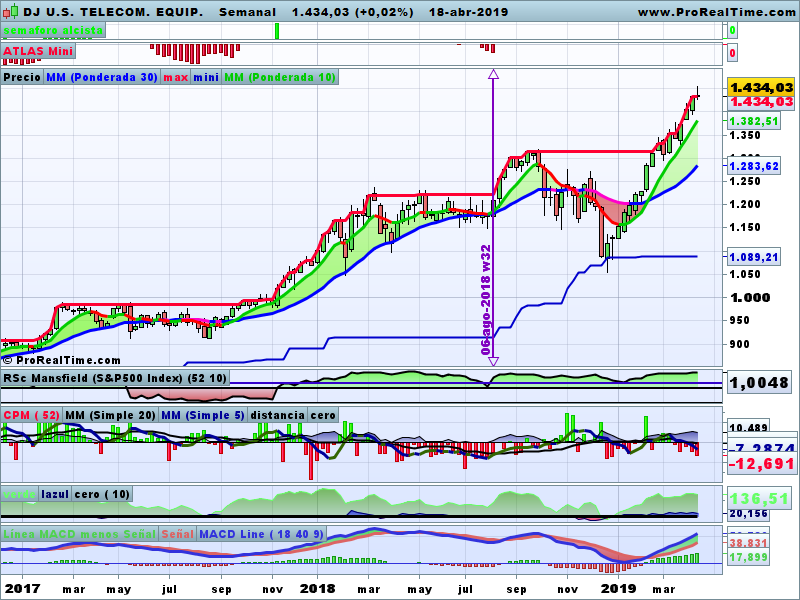Click the candlestick chart icon in title bar
Screen dimensions: 800x600
tap(10, 11)
